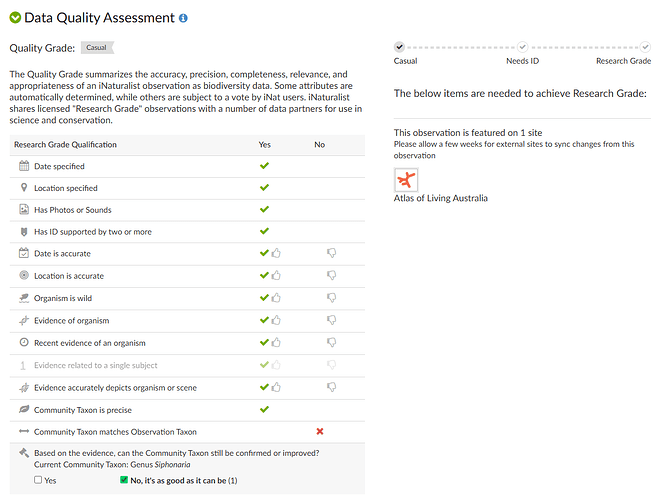Open the Atlas of Living Australia link
Screen dimensions: 663x500
441,198
